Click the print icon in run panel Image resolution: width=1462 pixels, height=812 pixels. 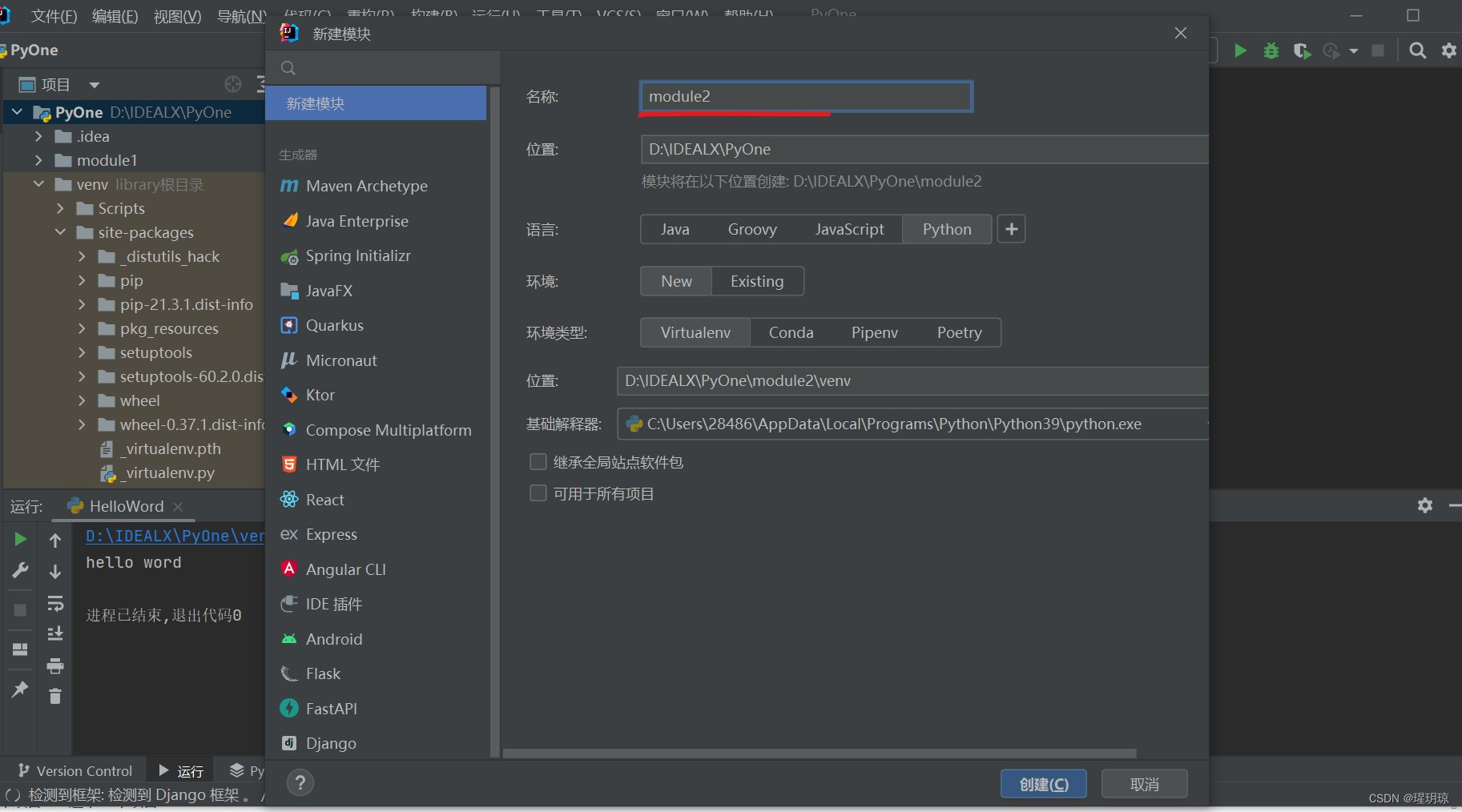55,665
